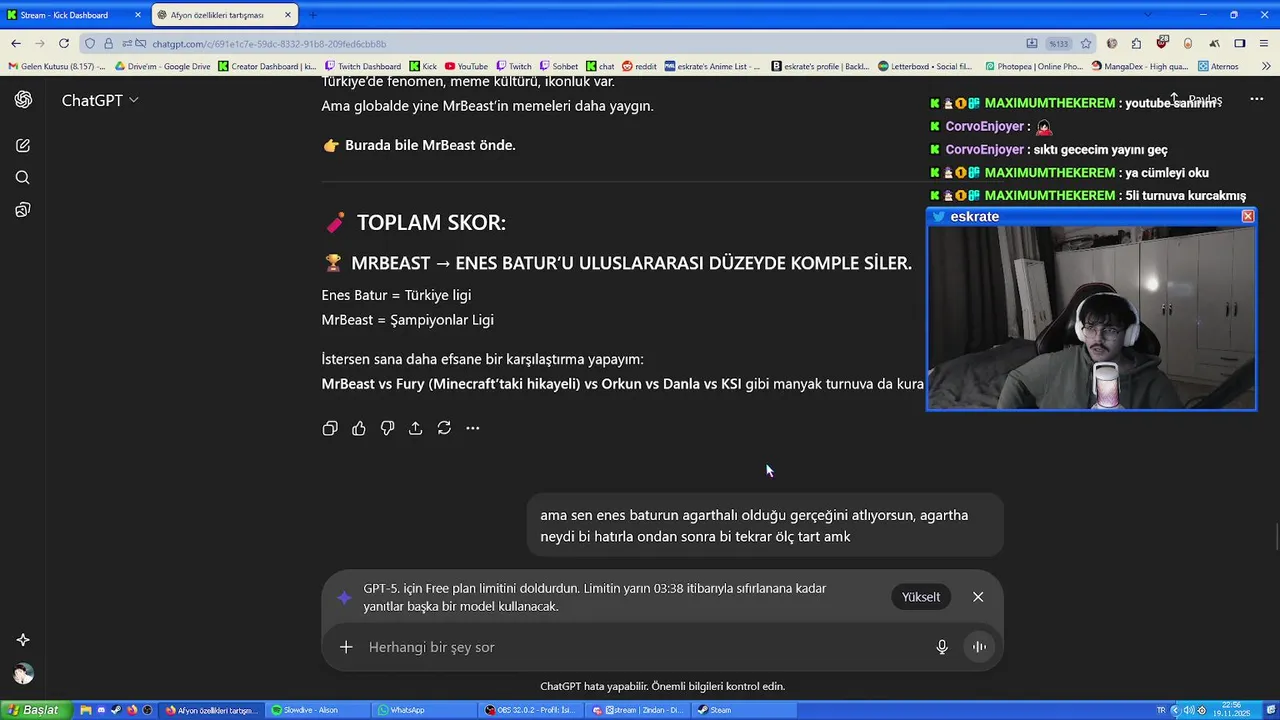Screen dimensions: 1280x720
Task: Open Creator Dashboard bookmark
Action: coord(267,66)
